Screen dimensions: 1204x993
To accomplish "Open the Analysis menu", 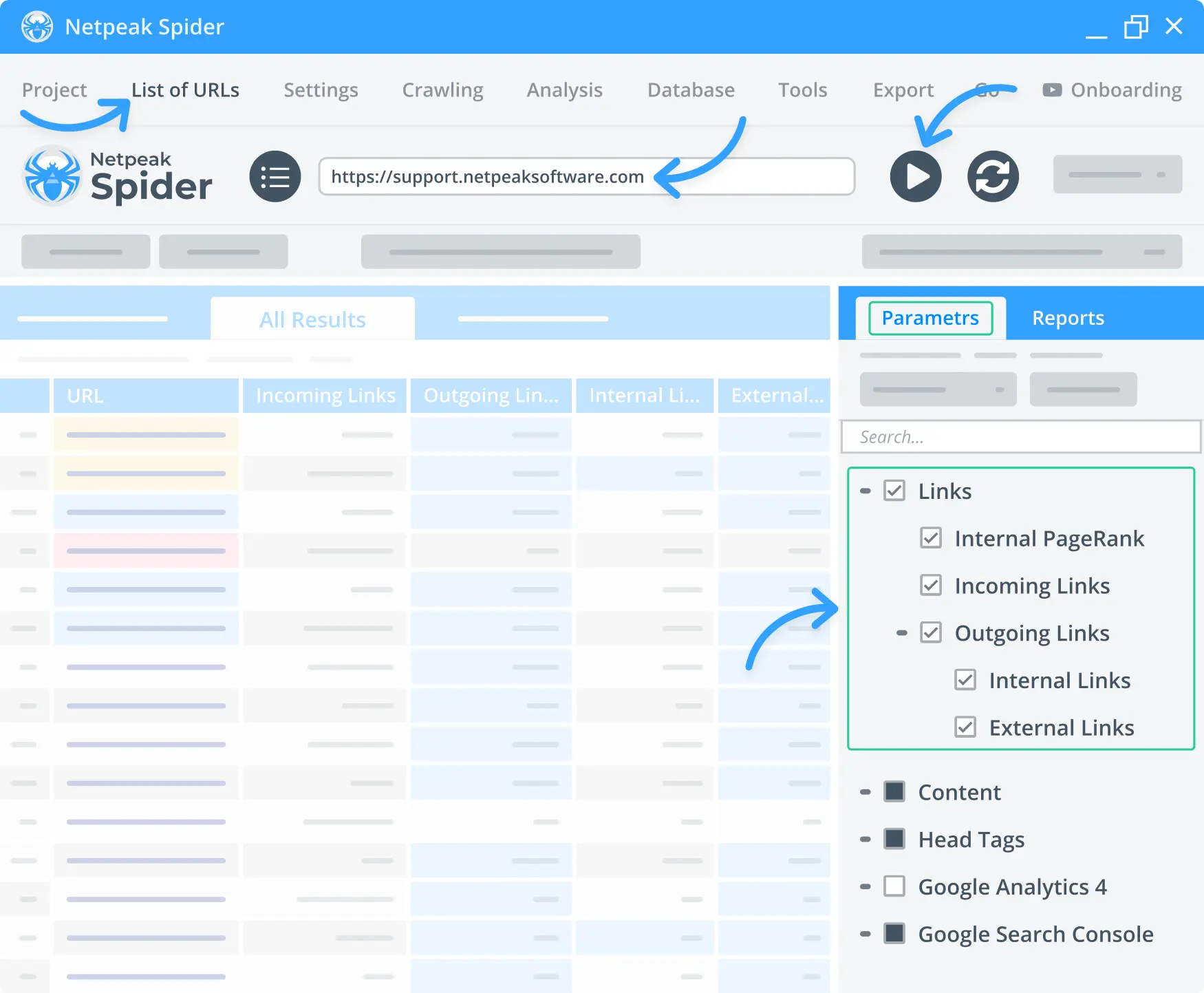I will point(564,90).
